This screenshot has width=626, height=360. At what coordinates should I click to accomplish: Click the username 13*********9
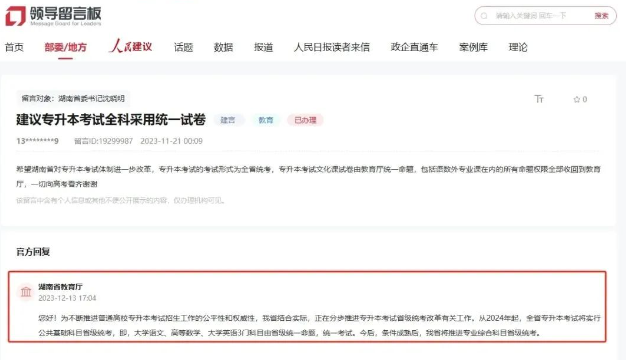[x=38, y=141]
